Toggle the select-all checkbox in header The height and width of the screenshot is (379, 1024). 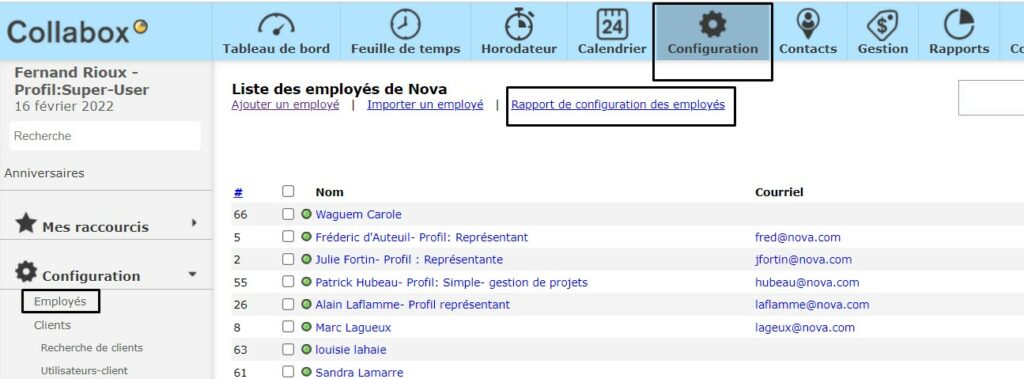[288, 191]
